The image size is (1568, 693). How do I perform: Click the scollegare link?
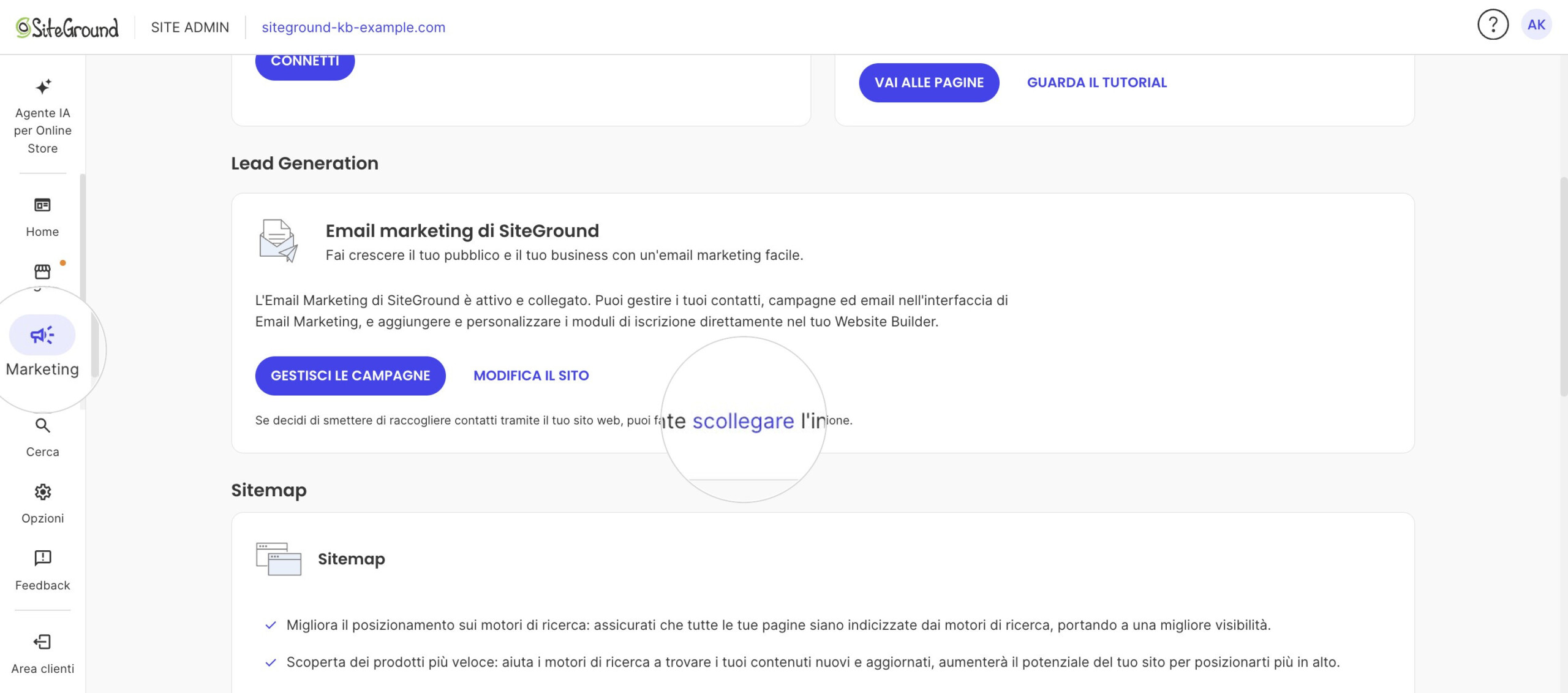[x=743, y=421]
